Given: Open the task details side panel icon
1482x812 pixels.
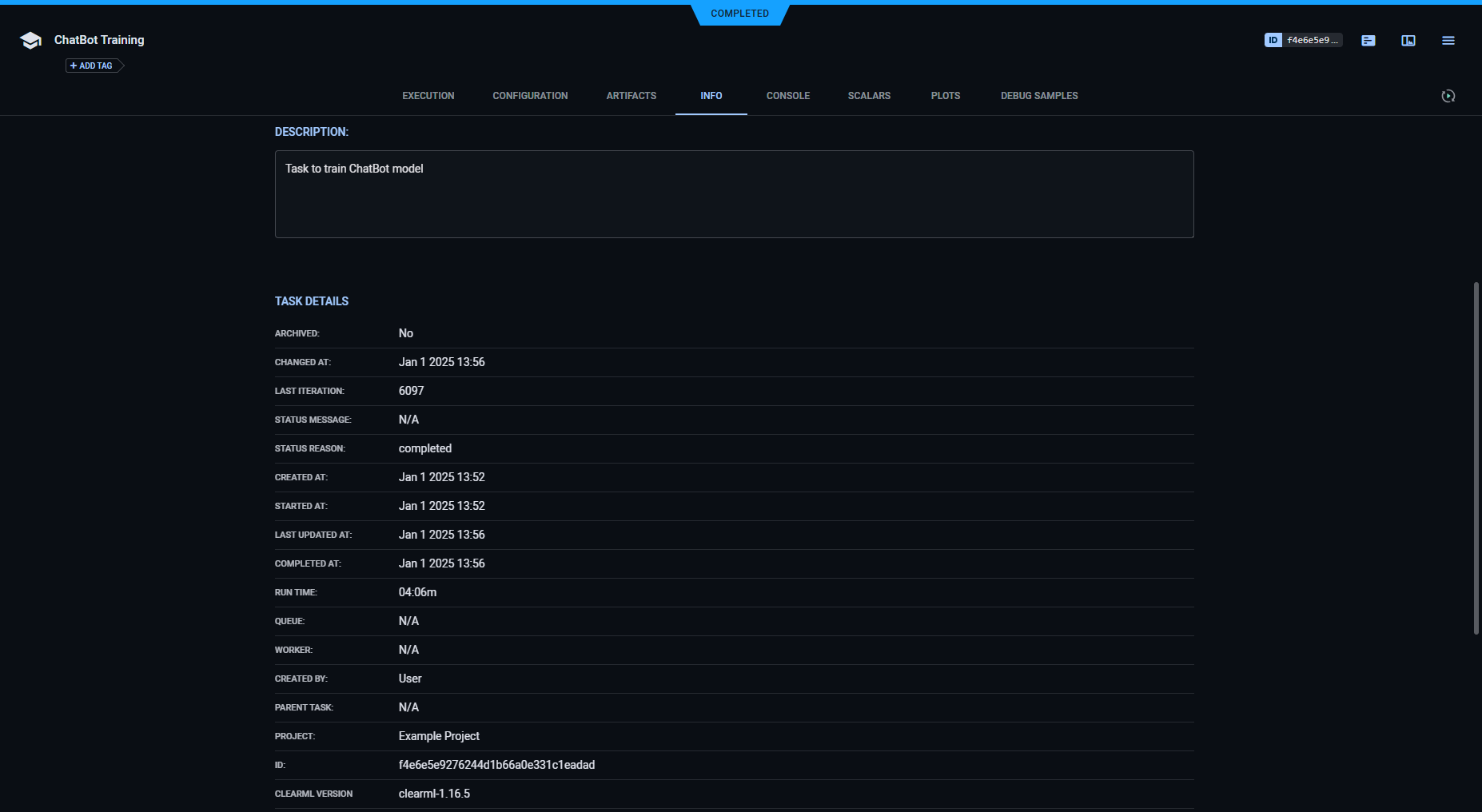Looking at the screenshot, I should point(1368,40).
